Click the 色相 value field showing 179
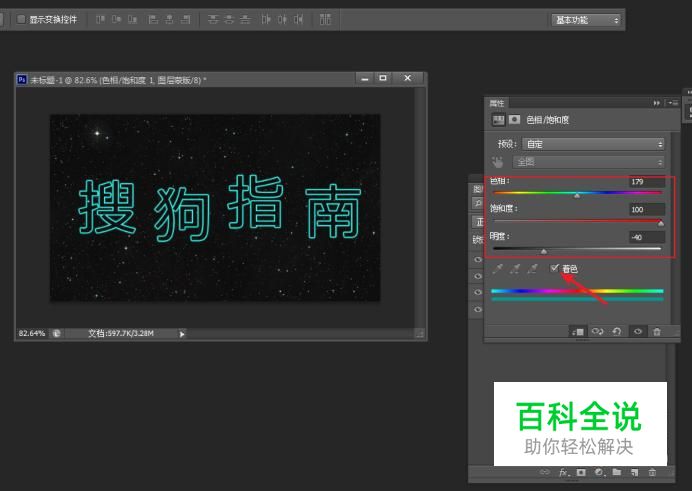 pyautogui.click(x=647, y=182)
